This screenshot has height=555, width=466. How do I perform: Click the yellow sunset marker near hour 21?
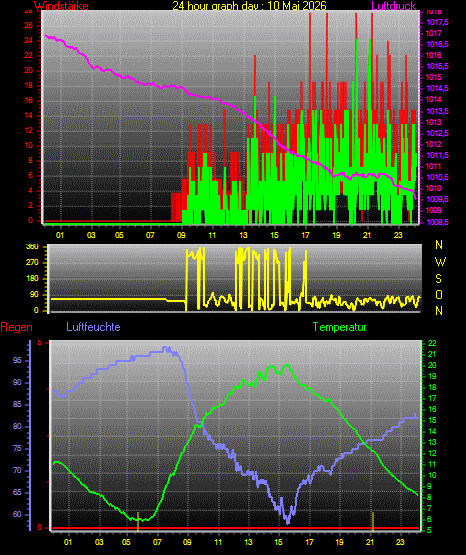[373, 521]
